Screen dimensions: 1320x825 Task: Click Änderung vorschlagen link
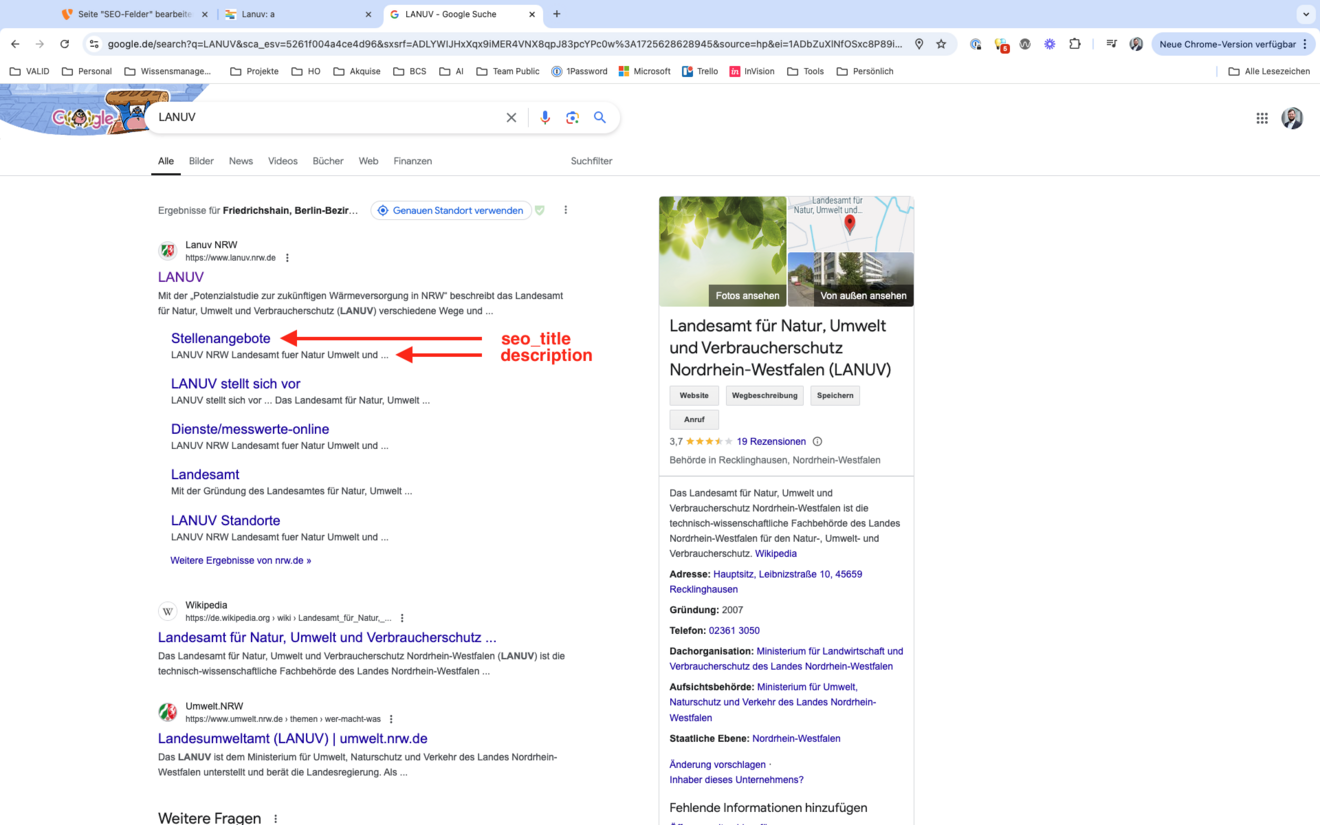click(x=717, y=764)
